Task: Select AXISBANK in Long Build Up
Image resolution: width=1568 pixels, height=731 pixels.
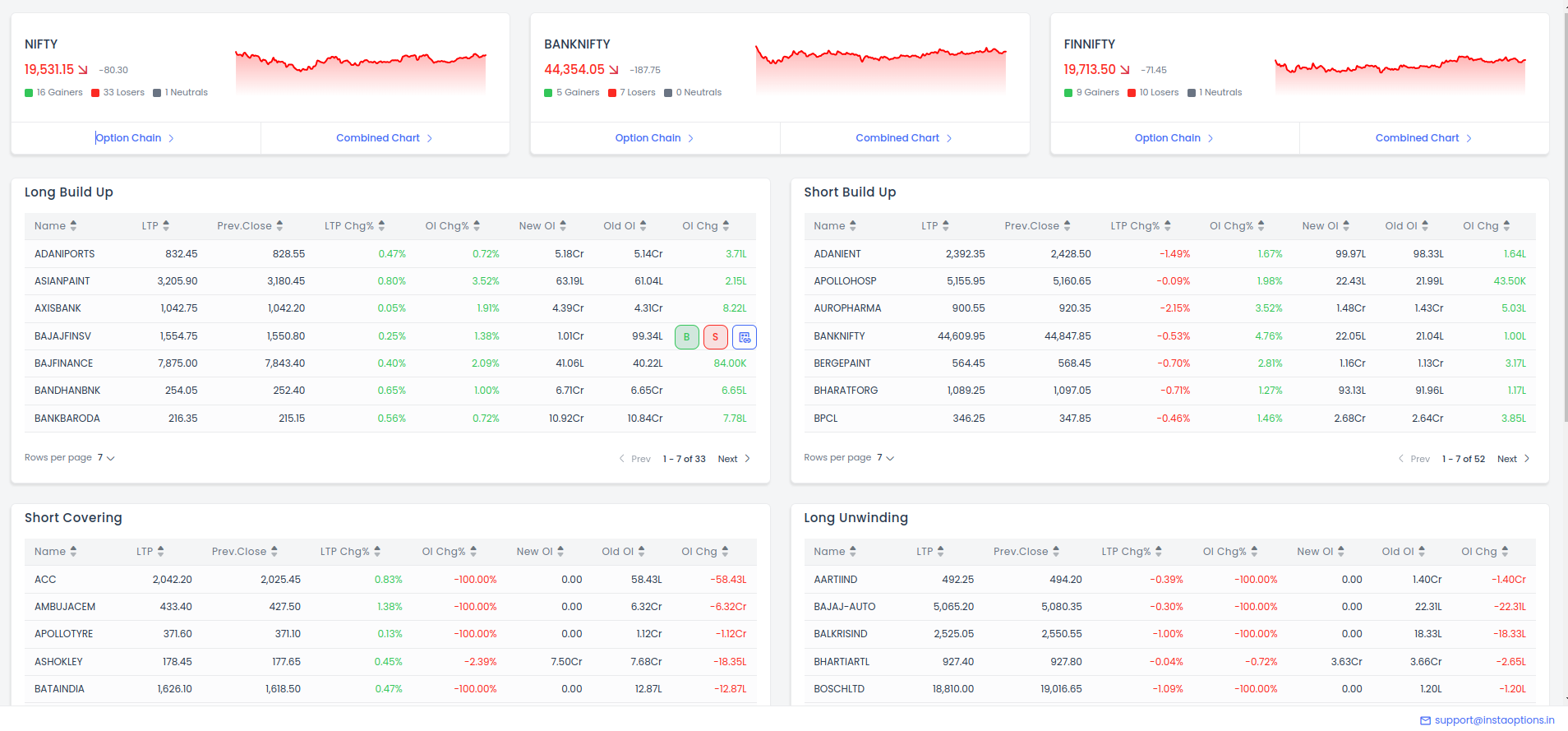Action: click(x=58, y=308)
